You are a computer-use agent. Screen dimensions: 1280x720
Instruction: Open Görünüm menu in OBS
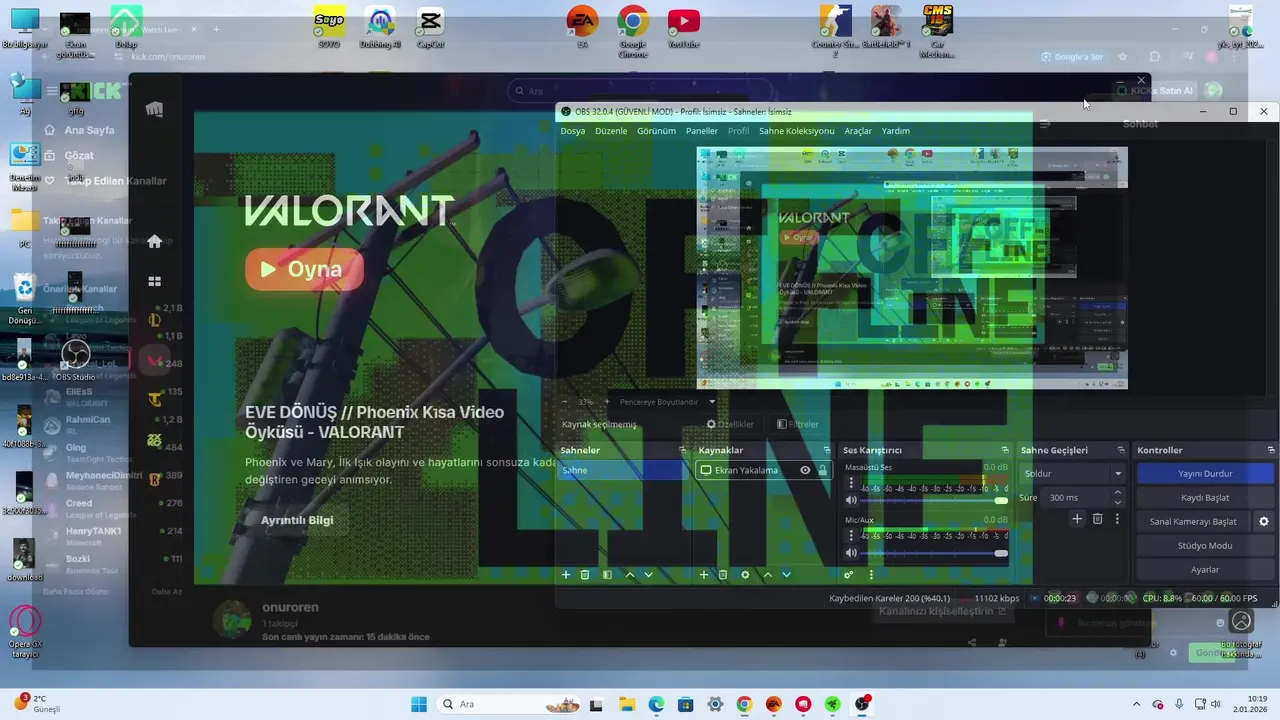pos(657,131)
